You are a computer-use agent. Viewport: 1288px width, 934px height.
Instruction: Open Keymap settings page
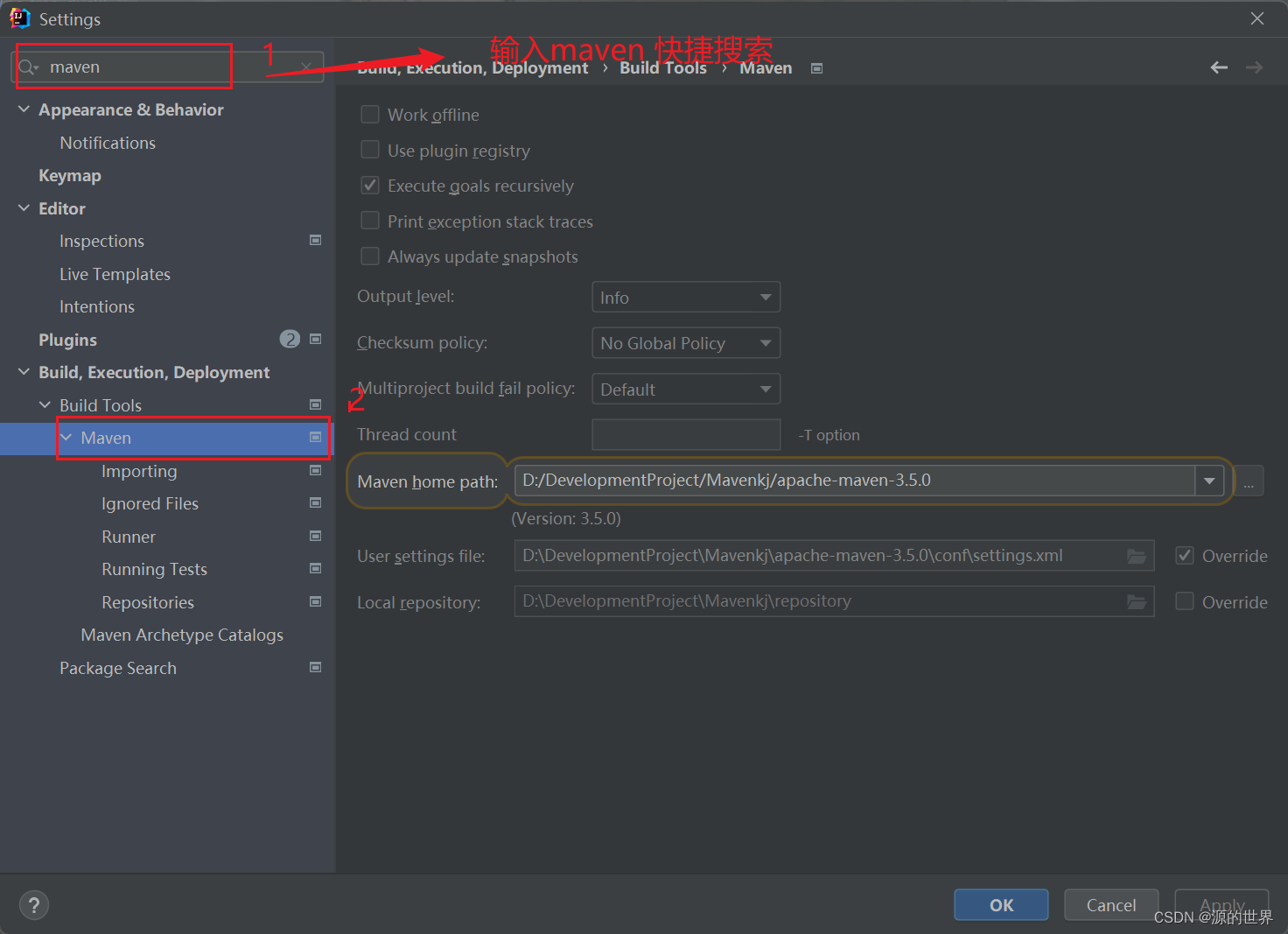70,175
